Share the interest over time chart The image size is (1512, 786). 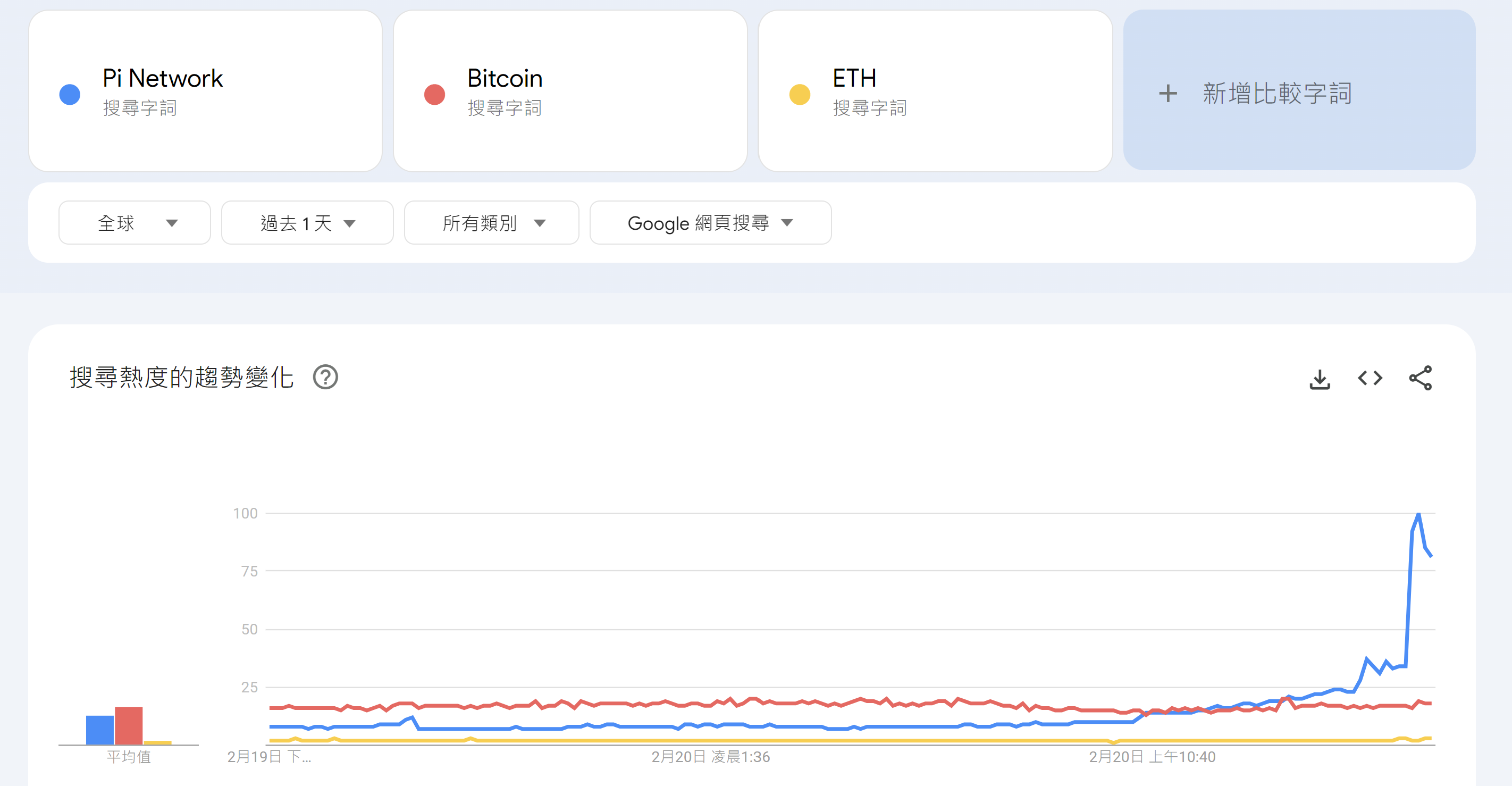[x=1421, y=378]
